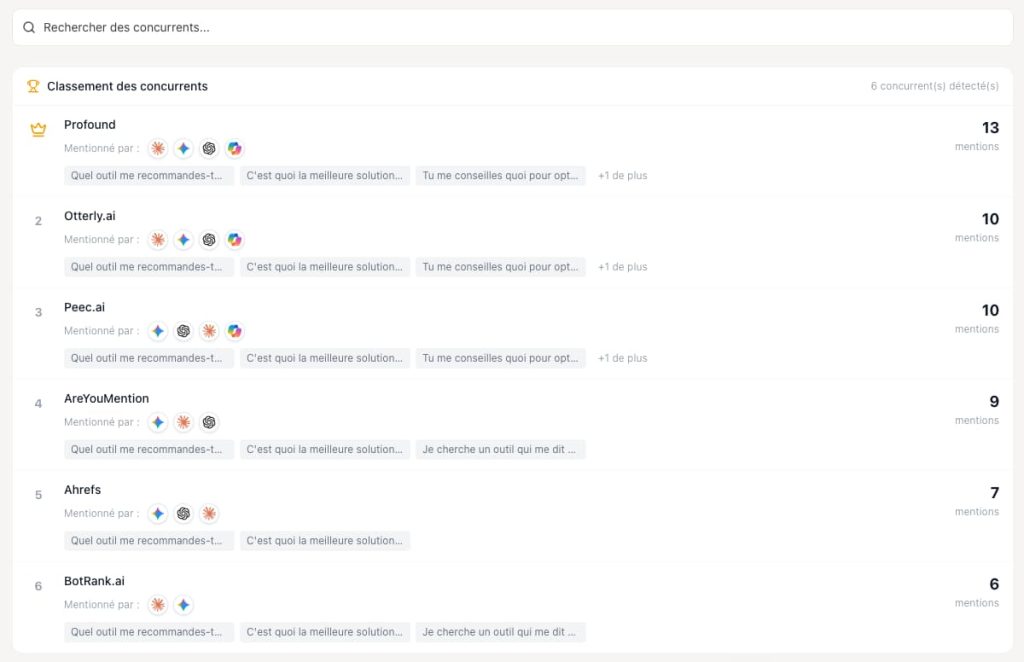Click AreYouMention's 9 mentions count

994,402
